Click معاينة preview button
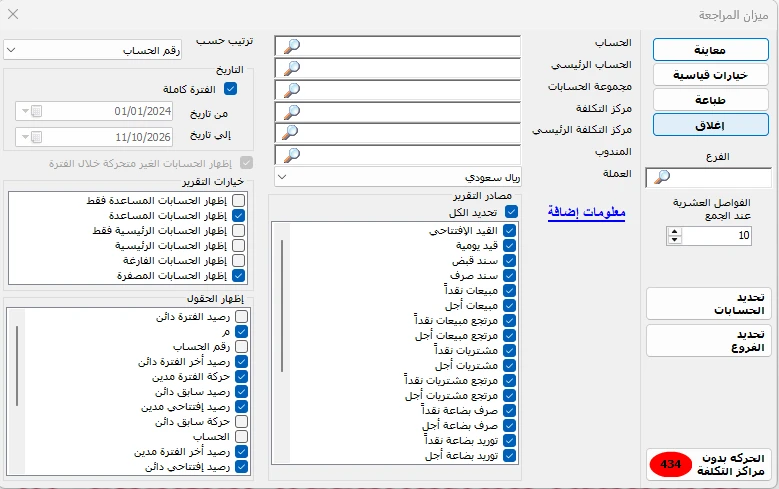 pyautogui.click(x=710, y=50)
